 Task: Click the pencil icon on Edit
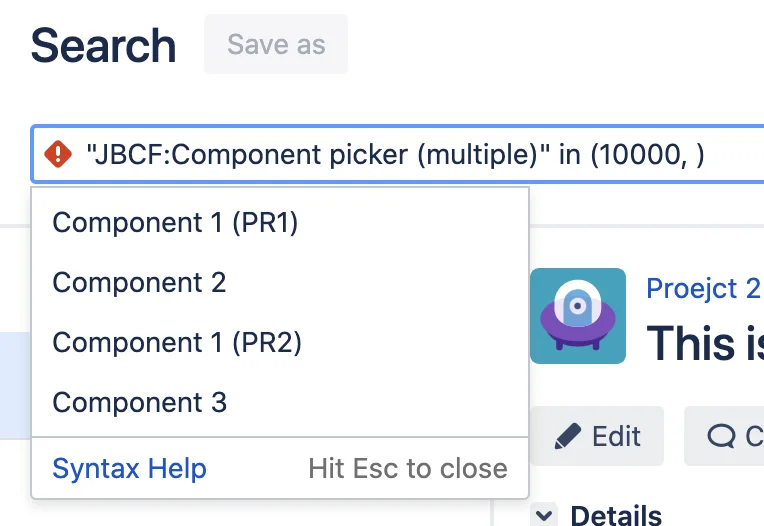(568, 436)
